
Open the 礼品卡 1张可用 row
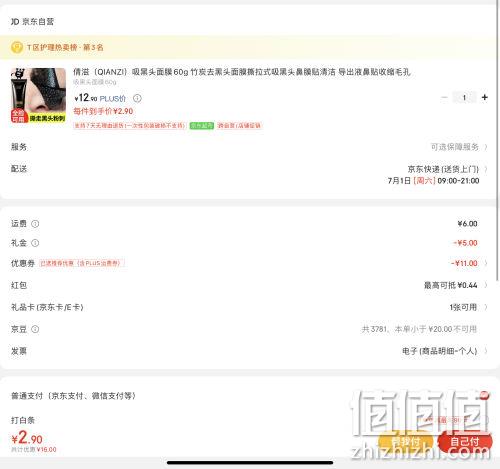coord(249,307)
